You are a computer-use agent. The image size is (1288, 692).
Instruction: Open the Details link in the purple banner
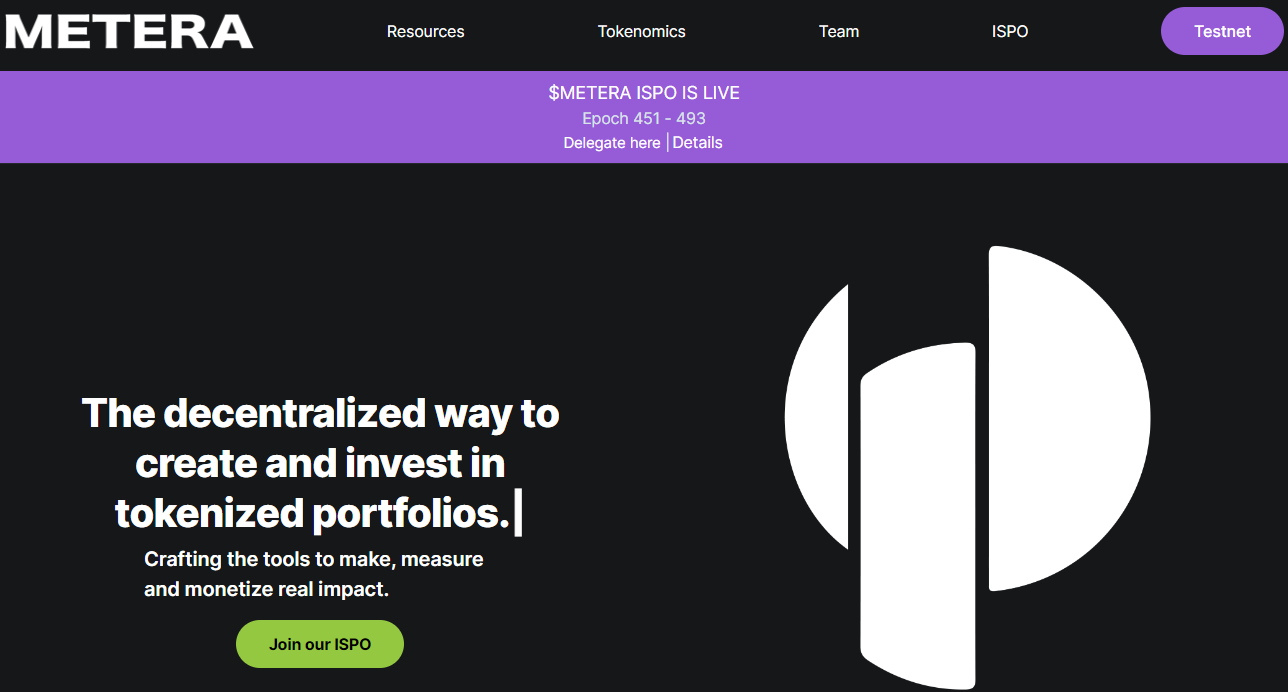tap(697, 142)
